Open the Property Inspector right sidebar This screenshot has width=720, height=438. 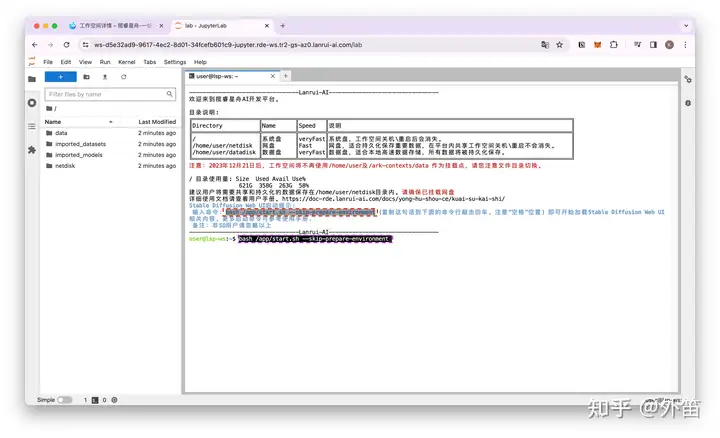[688, 79]
